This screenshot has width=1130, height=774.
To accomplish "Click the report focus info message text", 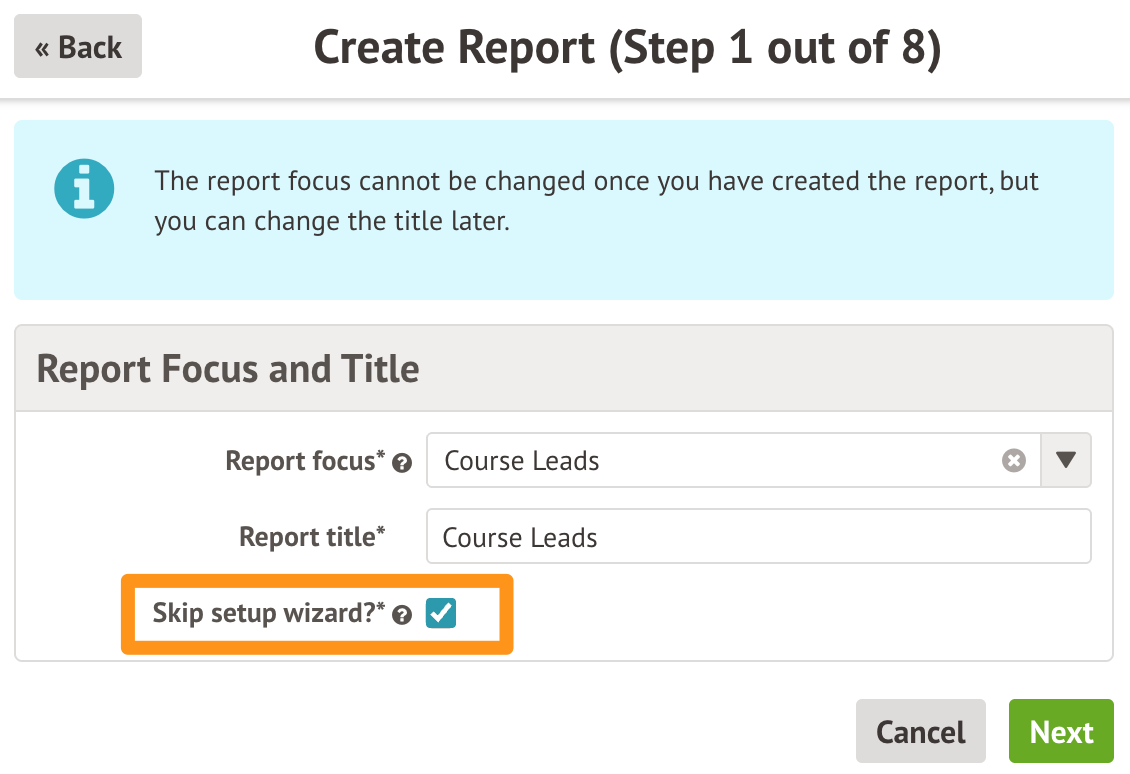I will (596, 201).
